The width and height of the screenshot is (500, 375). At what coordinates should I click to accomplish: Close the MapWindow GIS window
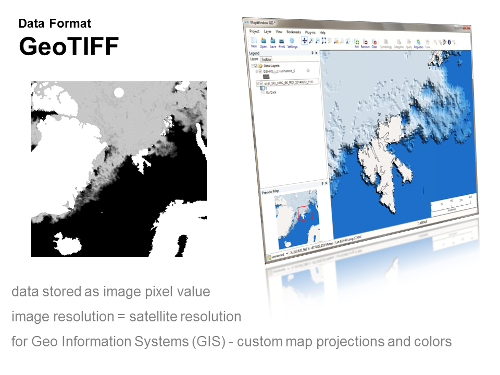[x=467, y=28]
